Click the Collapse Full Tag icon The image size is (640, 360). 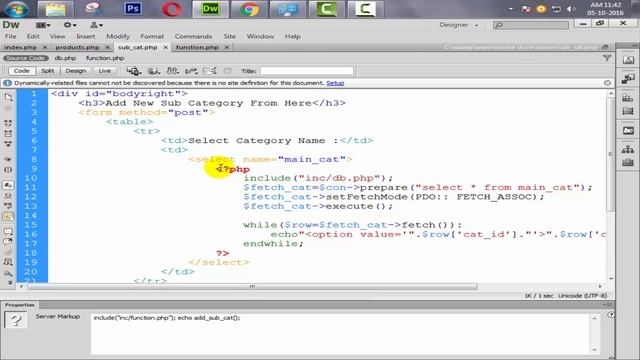pos(8,123)
